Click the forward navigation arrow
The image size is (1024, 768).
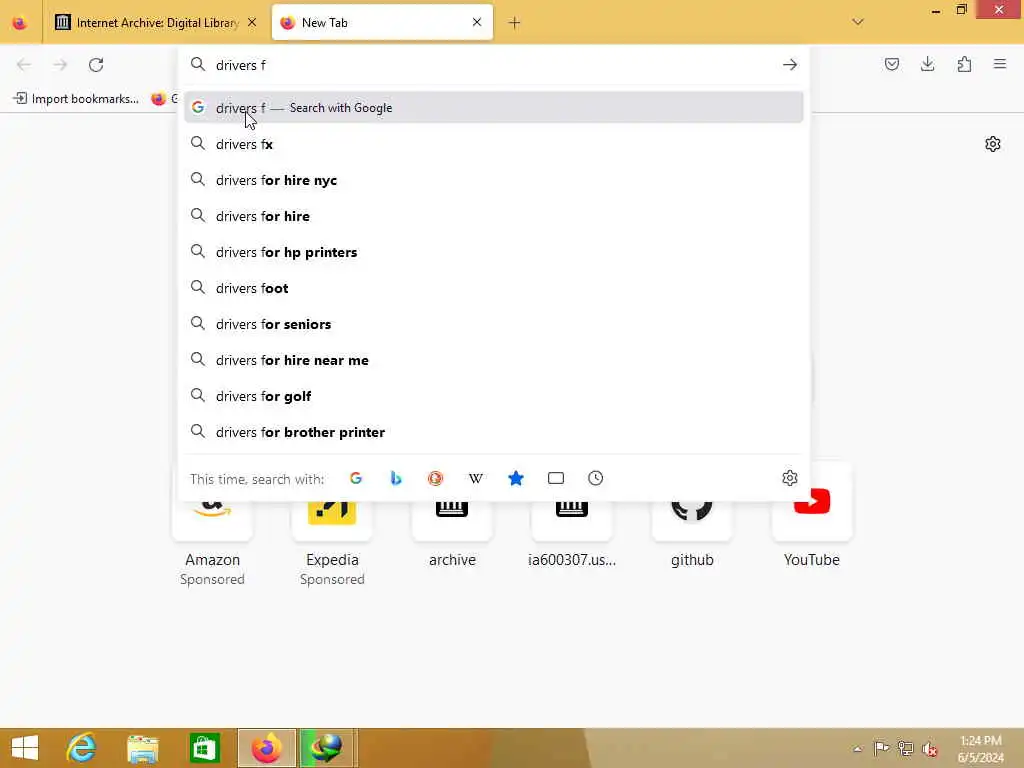[x=60, y=65]
